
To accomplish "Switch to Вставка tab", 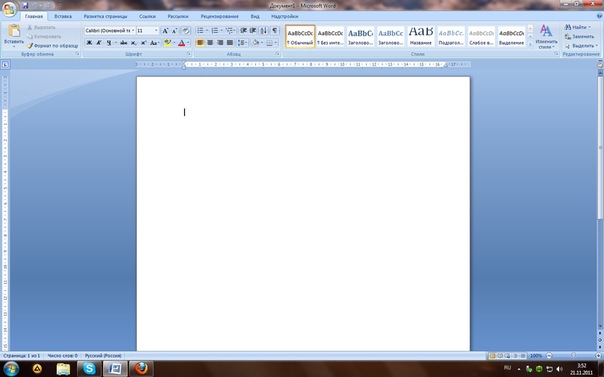I will click(x=63, y=16).
